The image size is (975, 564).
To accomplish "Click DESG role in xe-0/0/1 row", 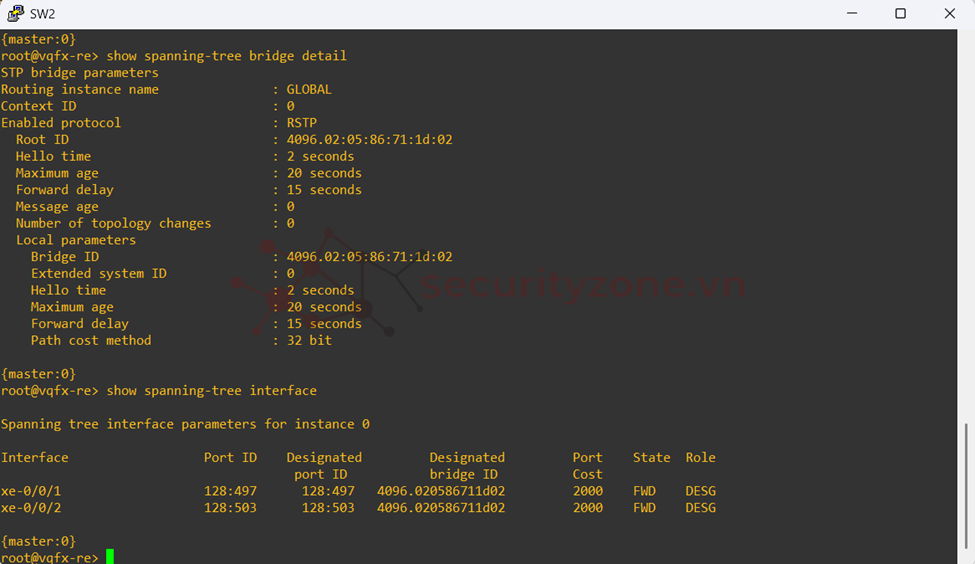I will tap(701, 491).
